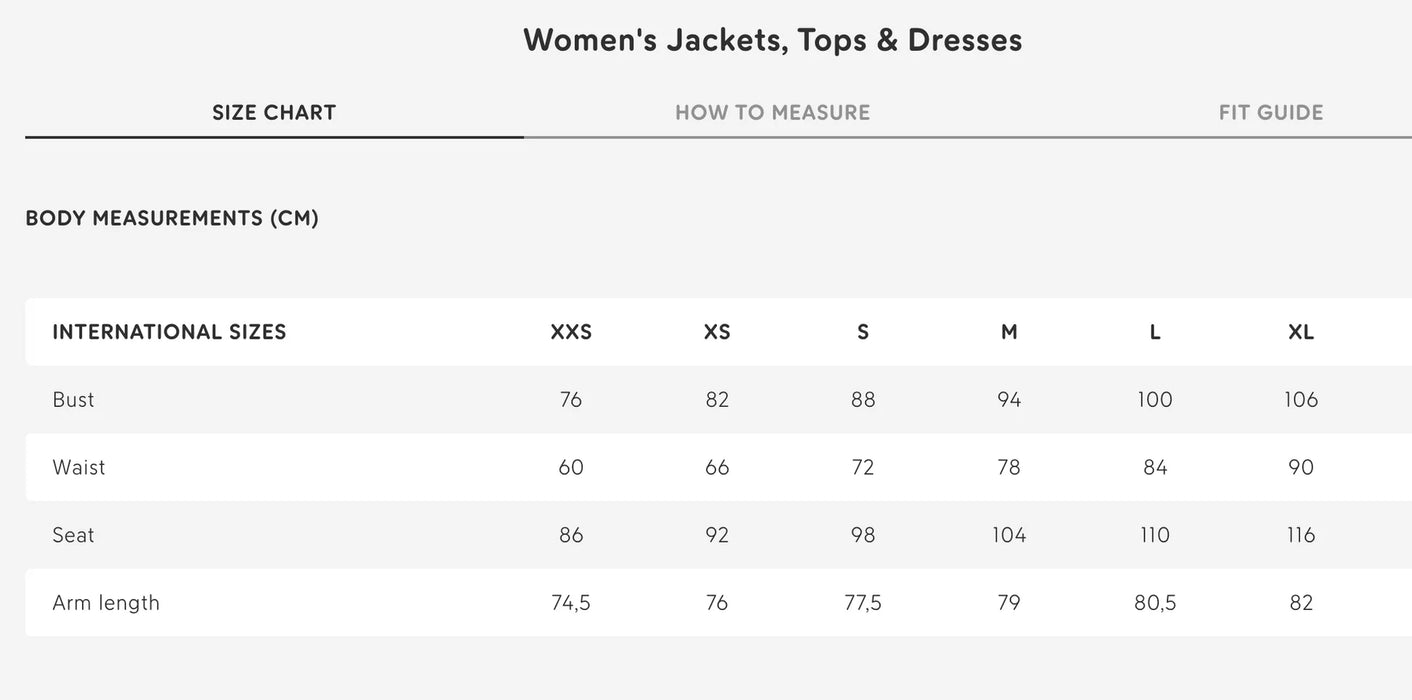The height and width of the screenshot is (700, 1412).
Task: Select the XXS column header
Action: [571, 331]
